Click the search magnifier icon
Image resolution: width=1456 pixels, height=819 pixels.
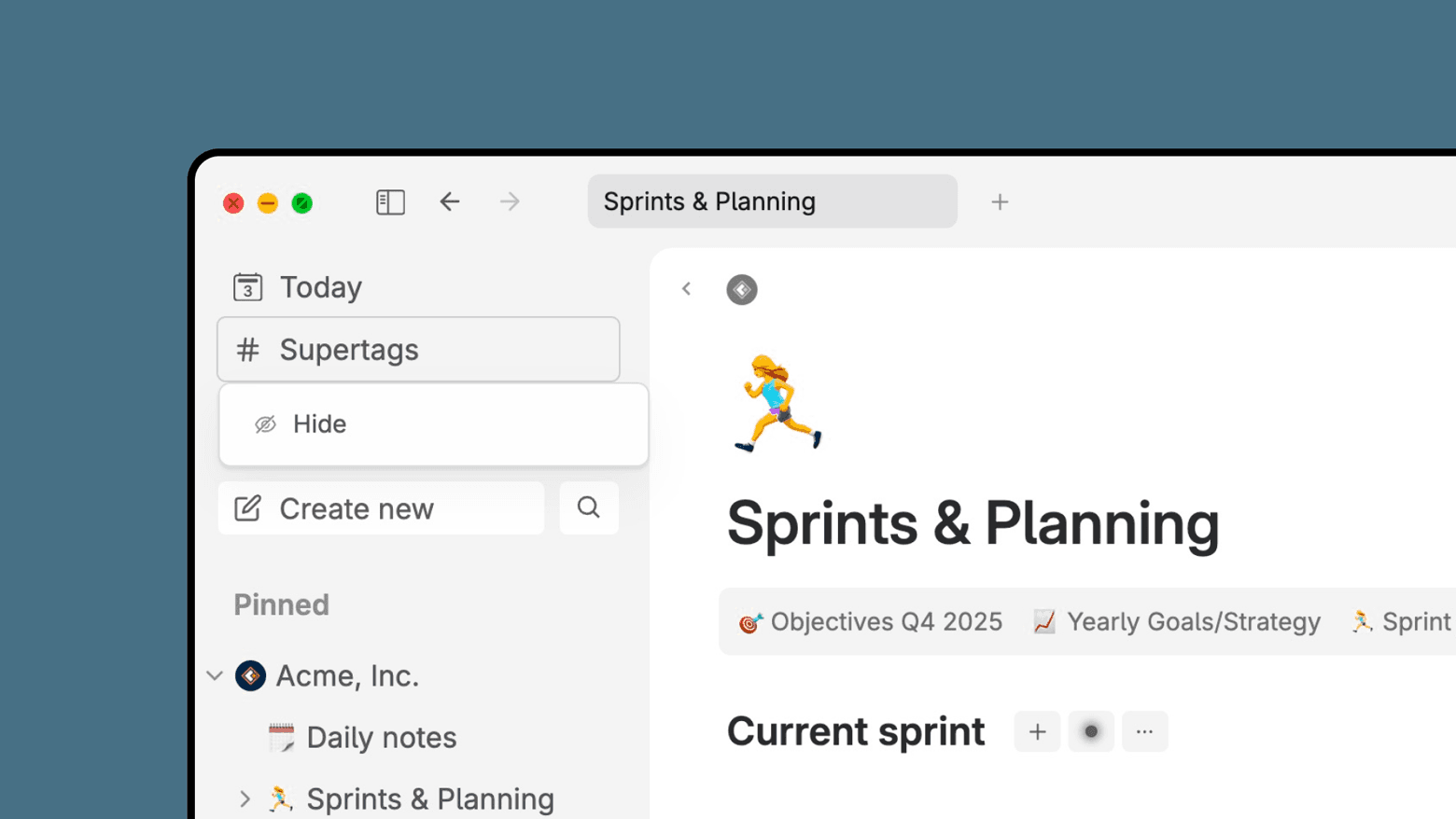click(589, 507)
